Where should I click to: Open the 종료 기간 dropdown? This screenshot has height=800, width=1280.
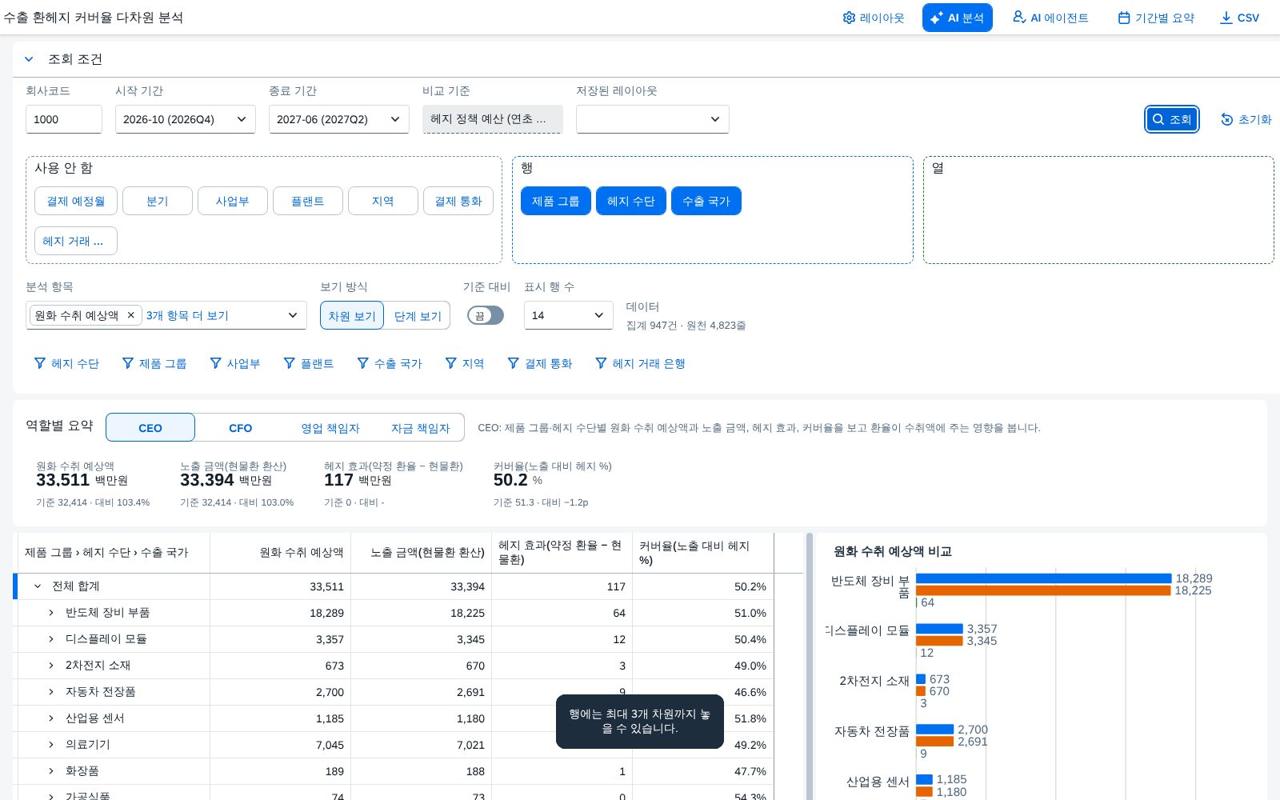pyautogui.click(x=339, y=119)
